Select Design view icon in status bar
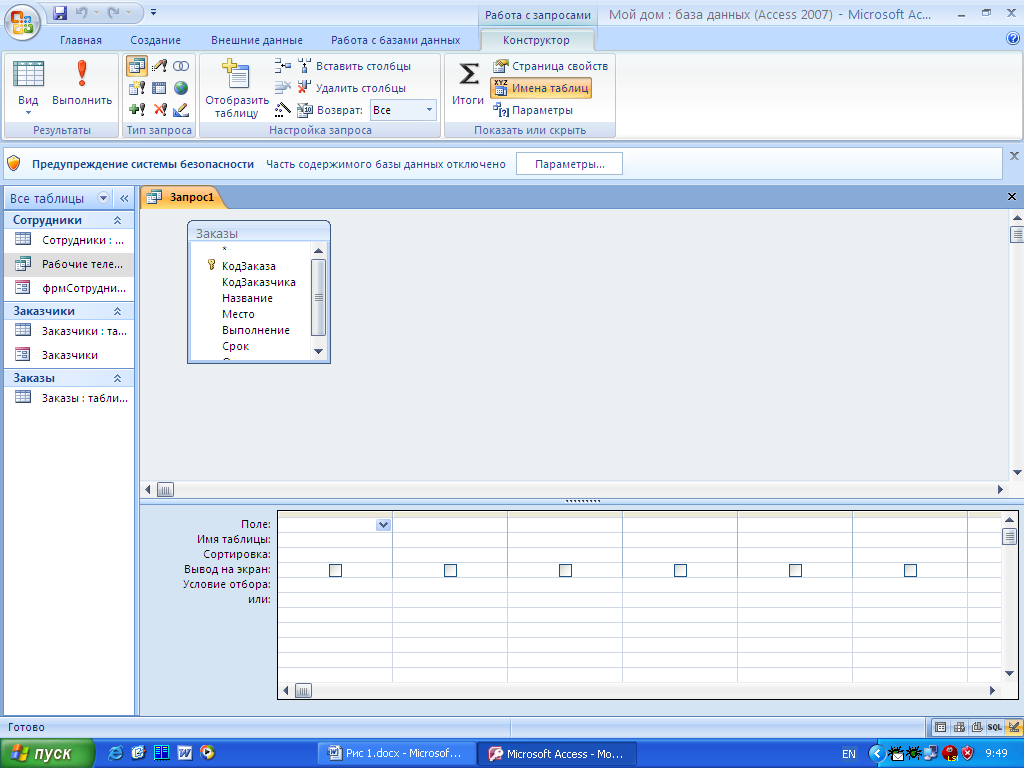Viewport: 1024px width, 768px height. (x=1014, y=727)
